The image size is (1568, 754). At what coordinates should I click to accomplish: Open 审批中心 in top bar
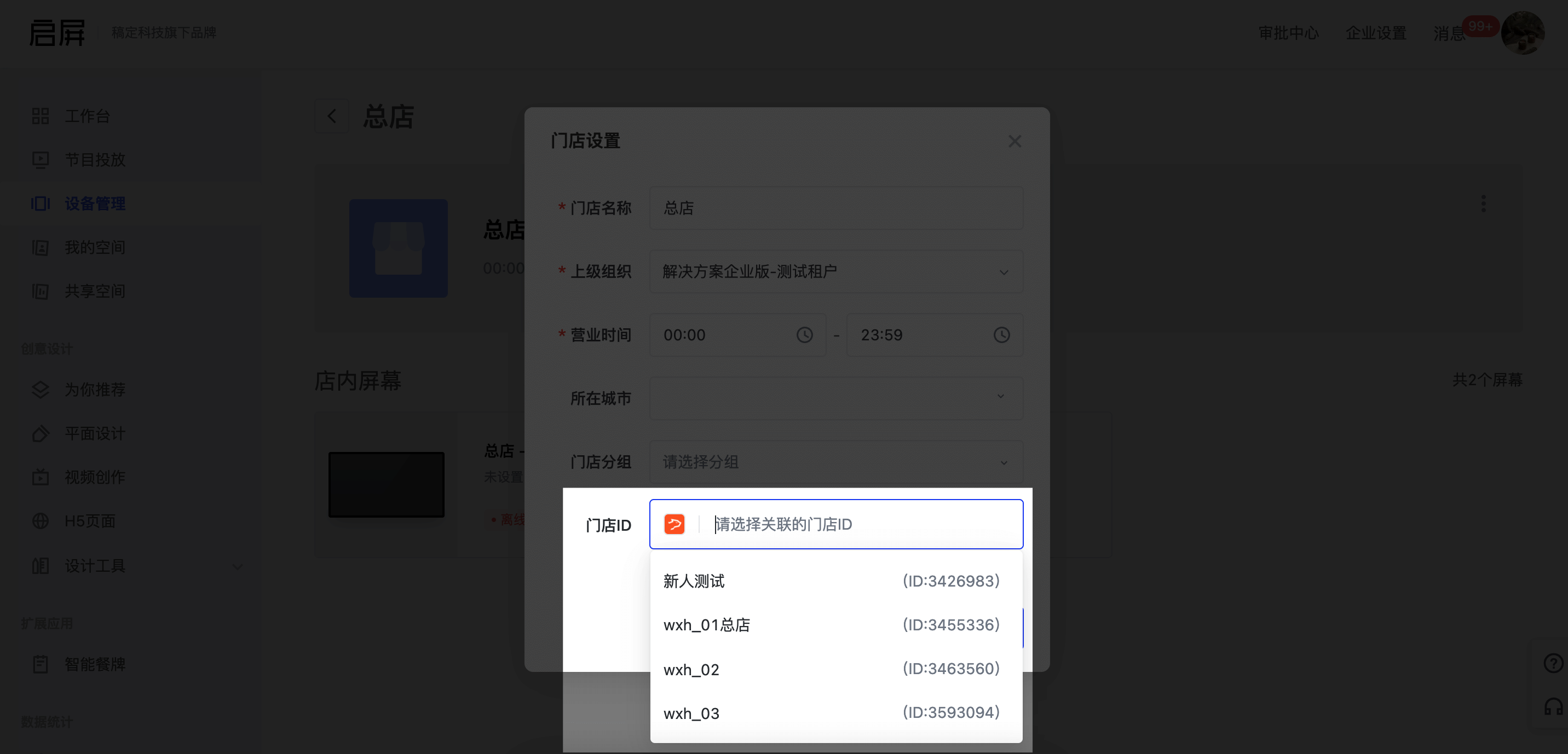coord(1289,33)
